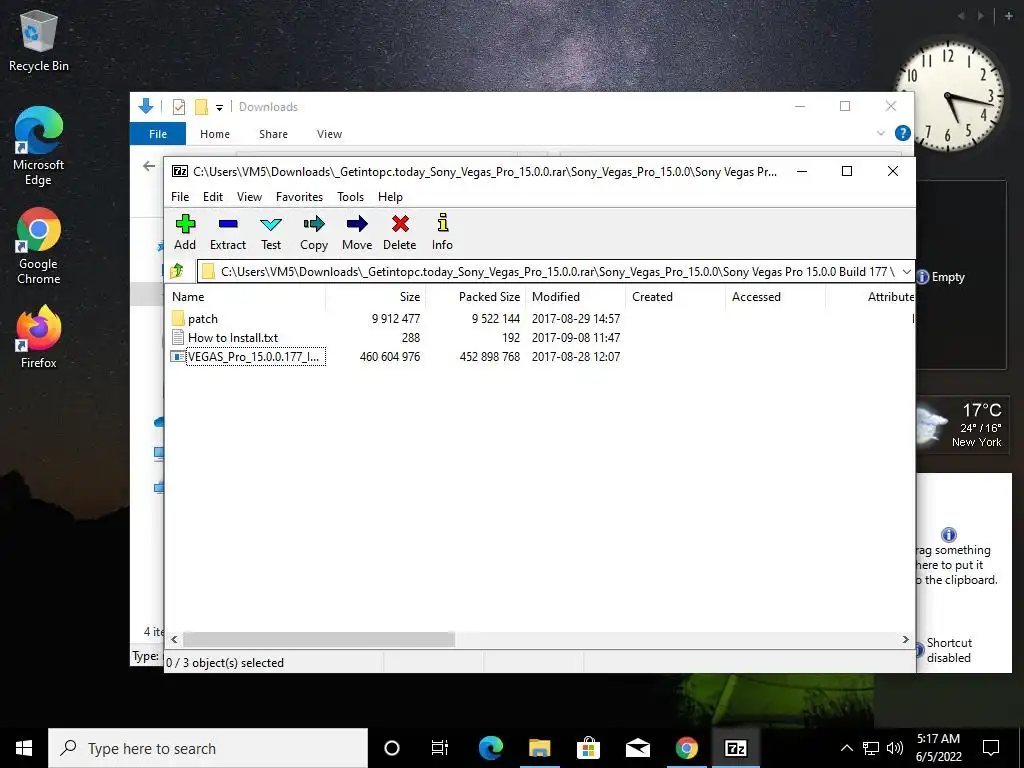Open the Quick Access Toolbar customize dropdown

pos(219,107)
